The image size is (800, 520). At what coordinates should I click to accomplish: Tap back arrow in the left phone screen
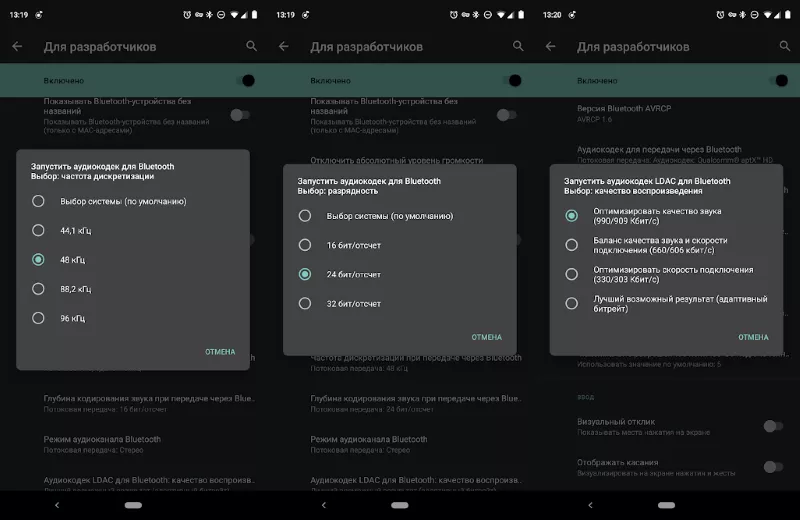(17, 46)
